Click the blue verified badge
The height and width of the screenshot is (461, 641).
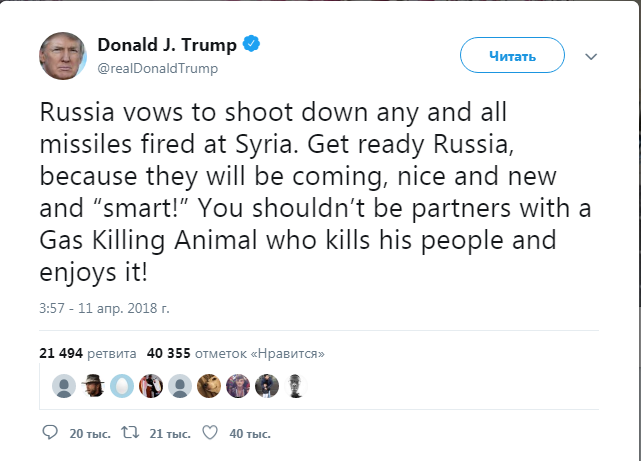click(x=257, y=46)
